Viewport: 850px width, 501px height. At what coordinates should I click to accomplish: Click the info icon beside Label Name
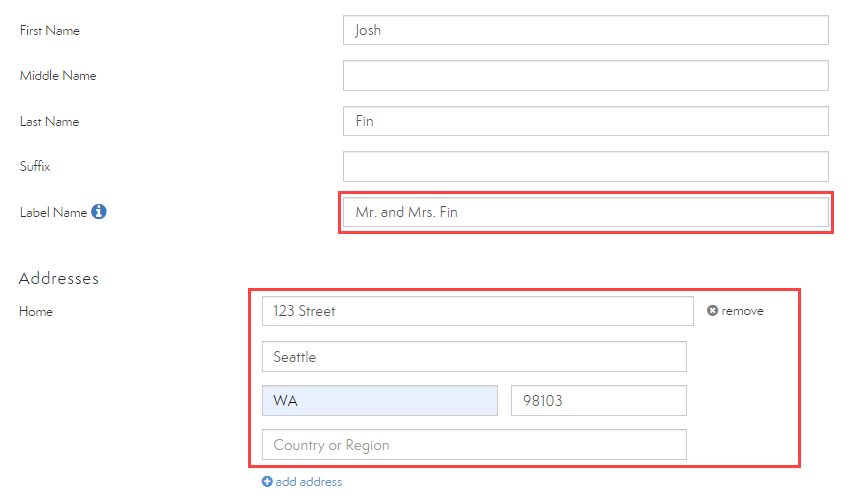[x=99, y=212]
